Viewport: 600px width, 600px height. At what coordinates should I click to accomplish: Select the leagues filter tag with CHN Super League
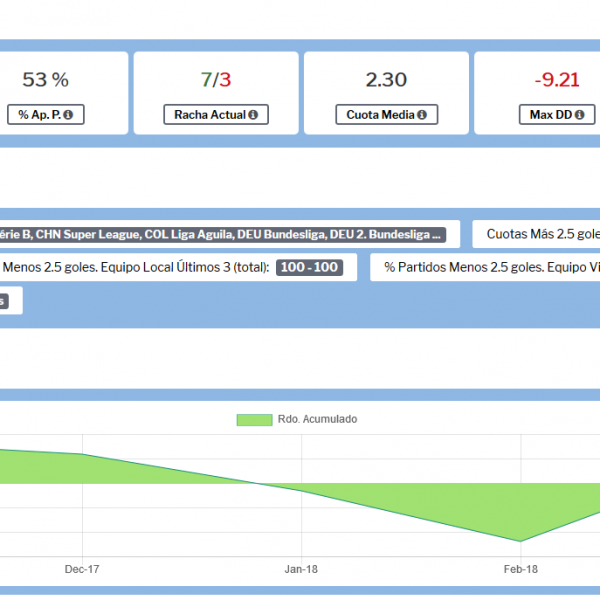pyautogui.click(x=222, y=235)
